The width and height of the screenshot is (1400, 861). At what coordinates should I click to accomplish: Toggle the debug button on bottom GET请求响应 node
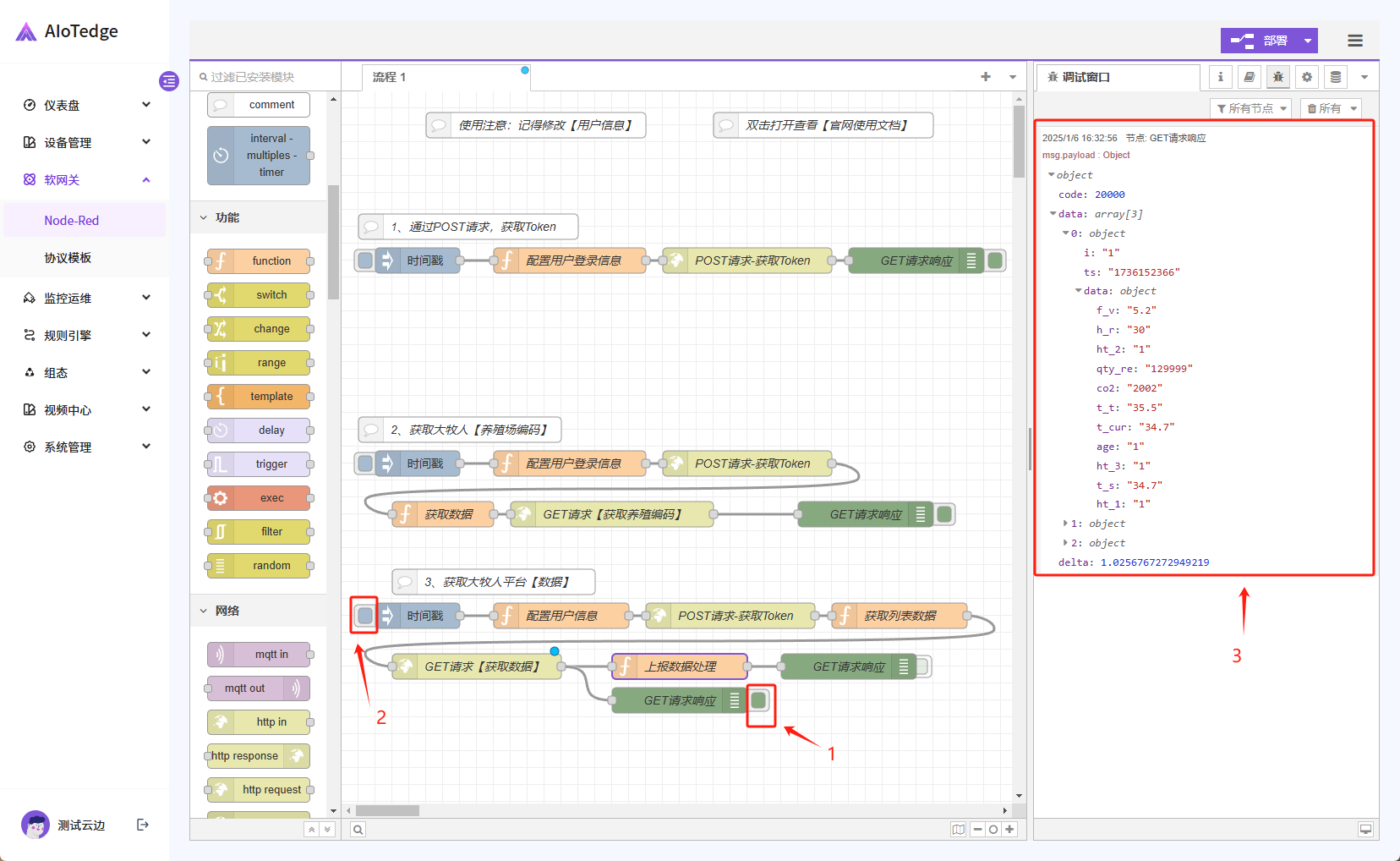[x=759, y=700]
